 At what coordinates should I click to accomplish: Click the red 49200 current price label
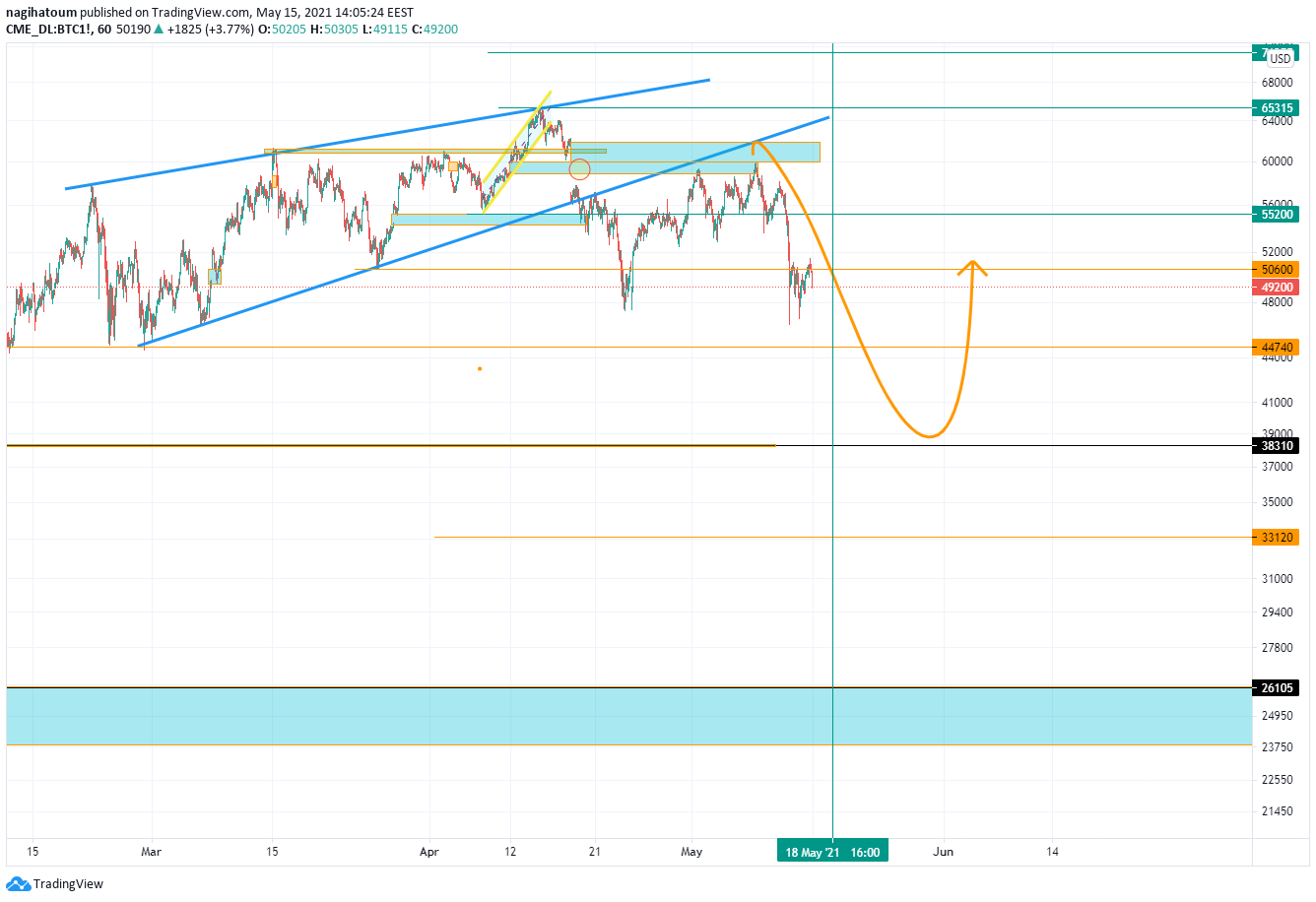coord(1277,288)
